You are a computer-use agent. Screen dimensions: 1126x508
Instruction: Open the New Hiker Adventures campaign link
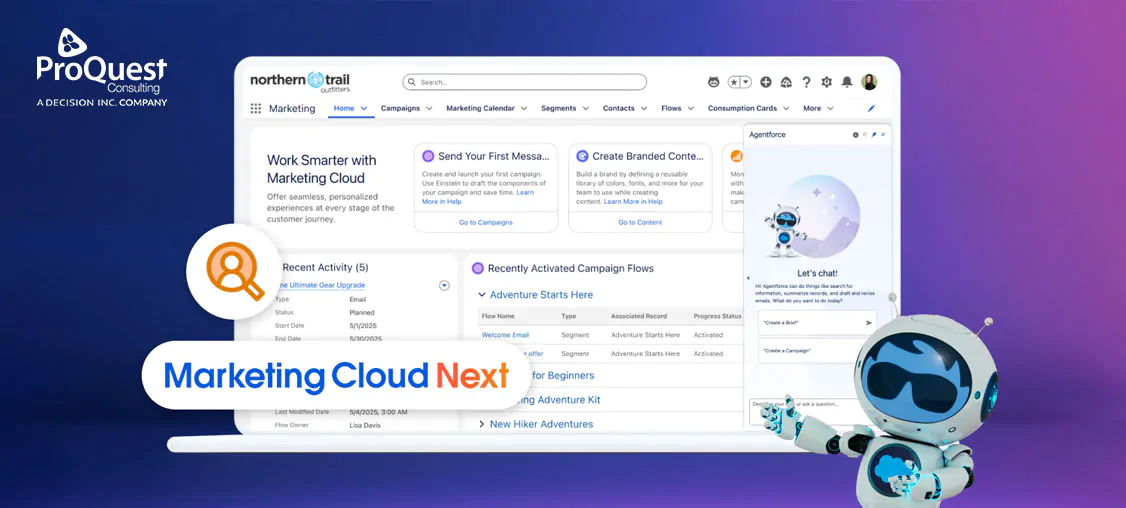[541, 424]
